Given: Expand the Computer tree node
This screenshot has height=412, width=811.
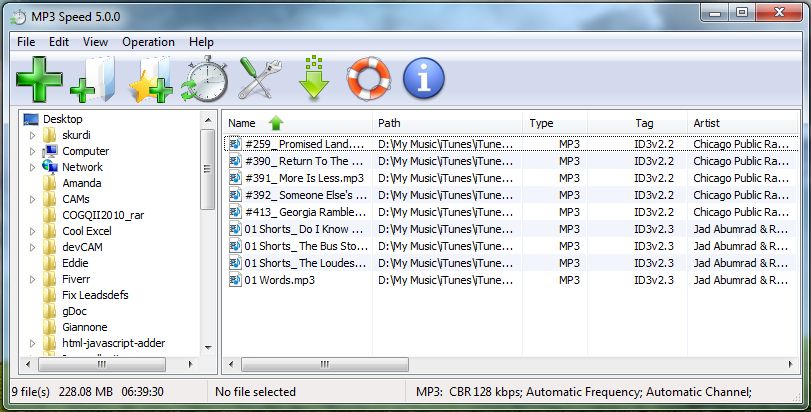Looking at the screenshot, I should click(x=33, y=151).
